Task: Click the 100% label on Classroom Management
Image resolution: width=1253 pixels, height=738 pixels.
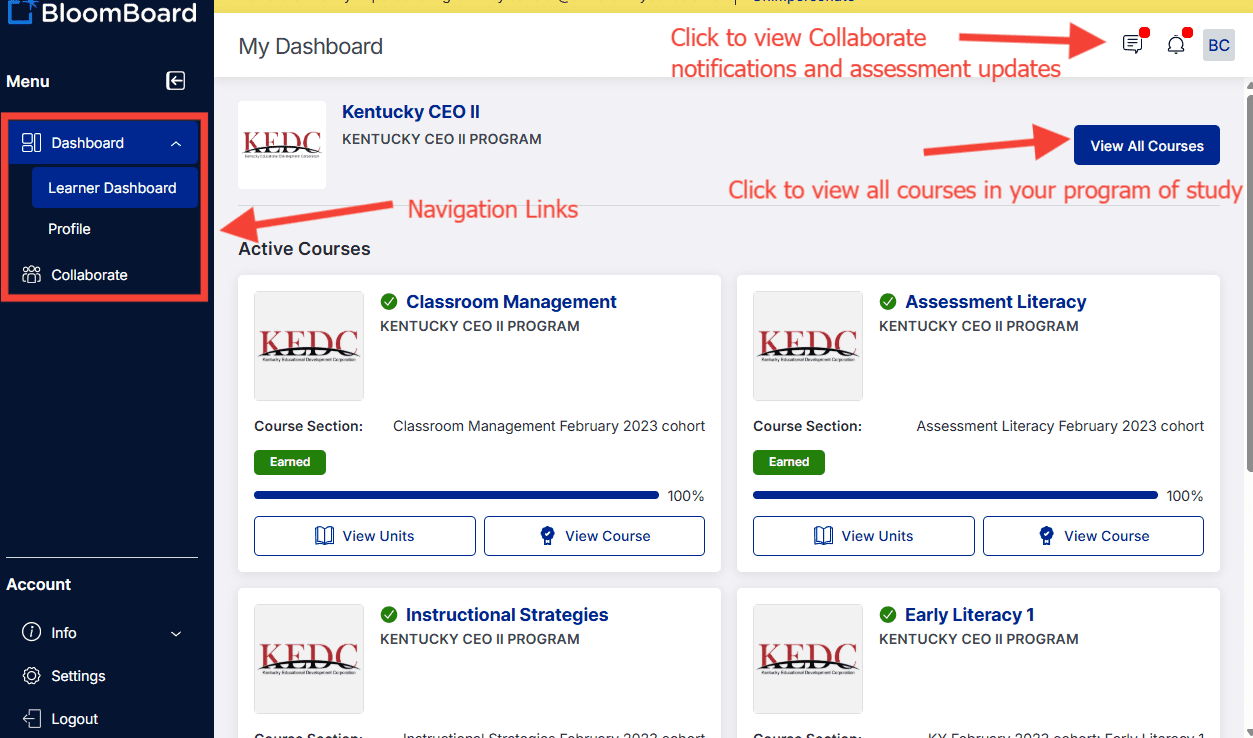Action: point(686,496)
